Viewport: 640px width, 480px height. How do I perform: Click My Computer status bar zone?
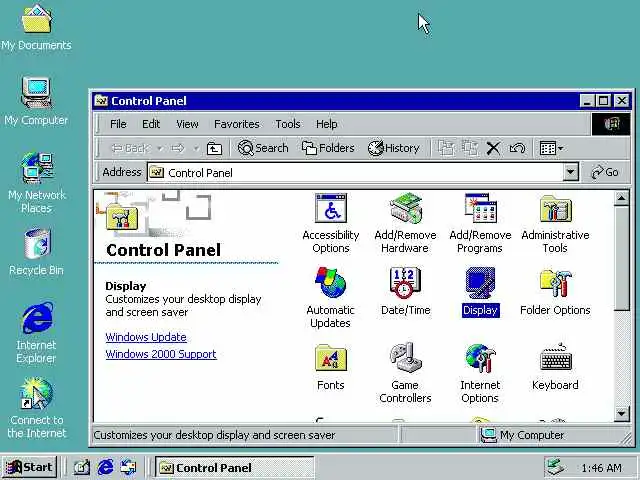pyautogui.click(x=551, y=435)
